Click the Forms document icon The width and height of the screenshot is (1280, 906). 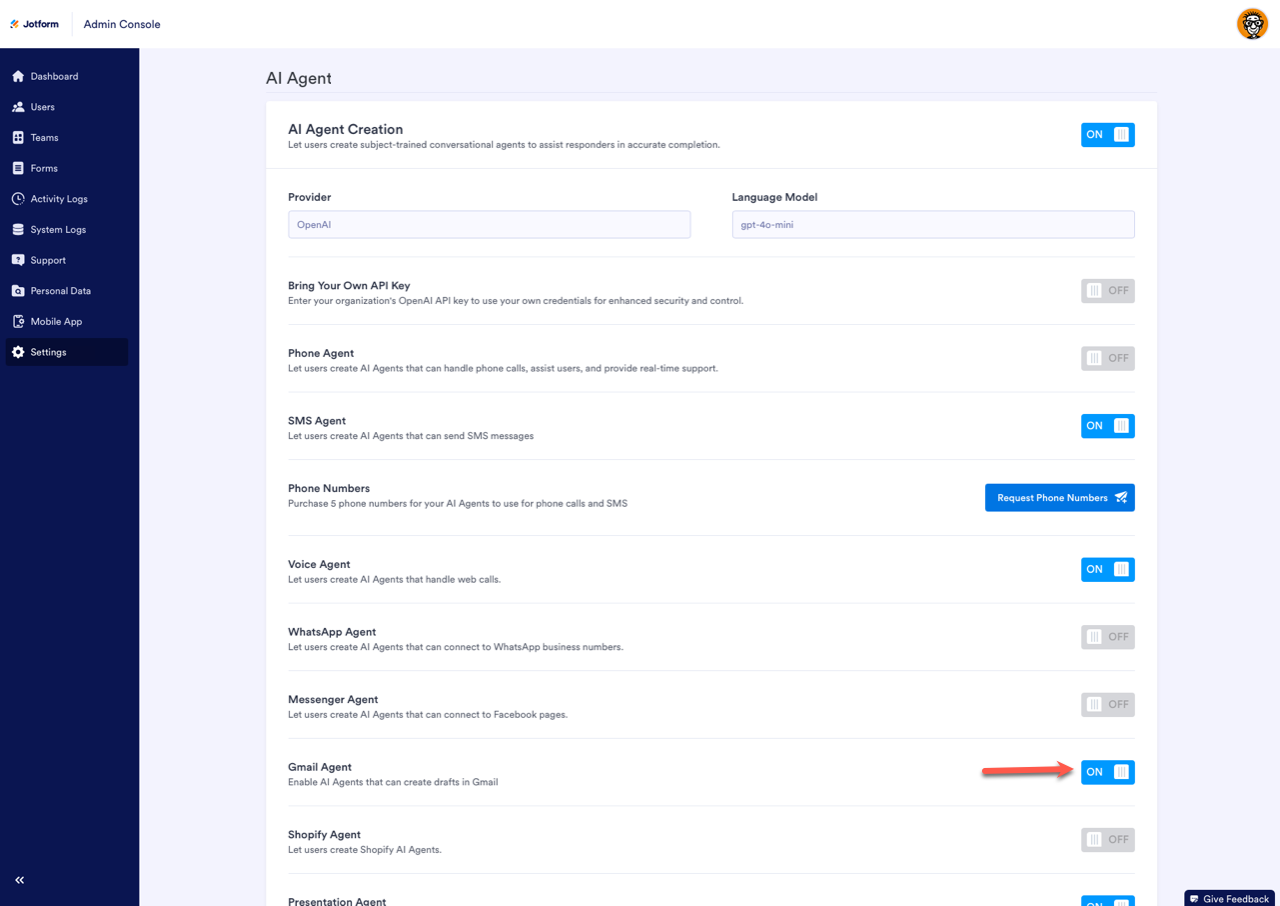click(18, 168)
